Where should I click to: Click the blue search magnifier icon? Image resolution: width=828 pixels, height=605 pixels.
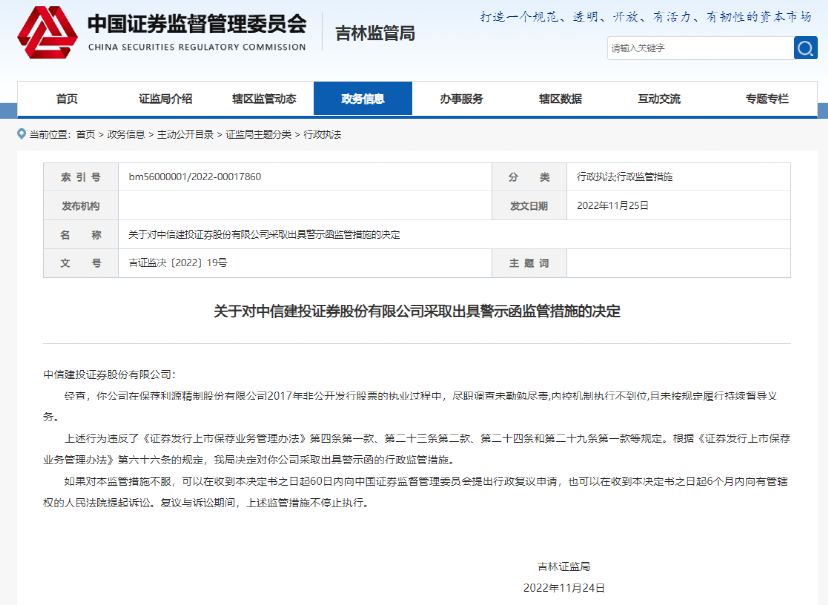[805, 48]
